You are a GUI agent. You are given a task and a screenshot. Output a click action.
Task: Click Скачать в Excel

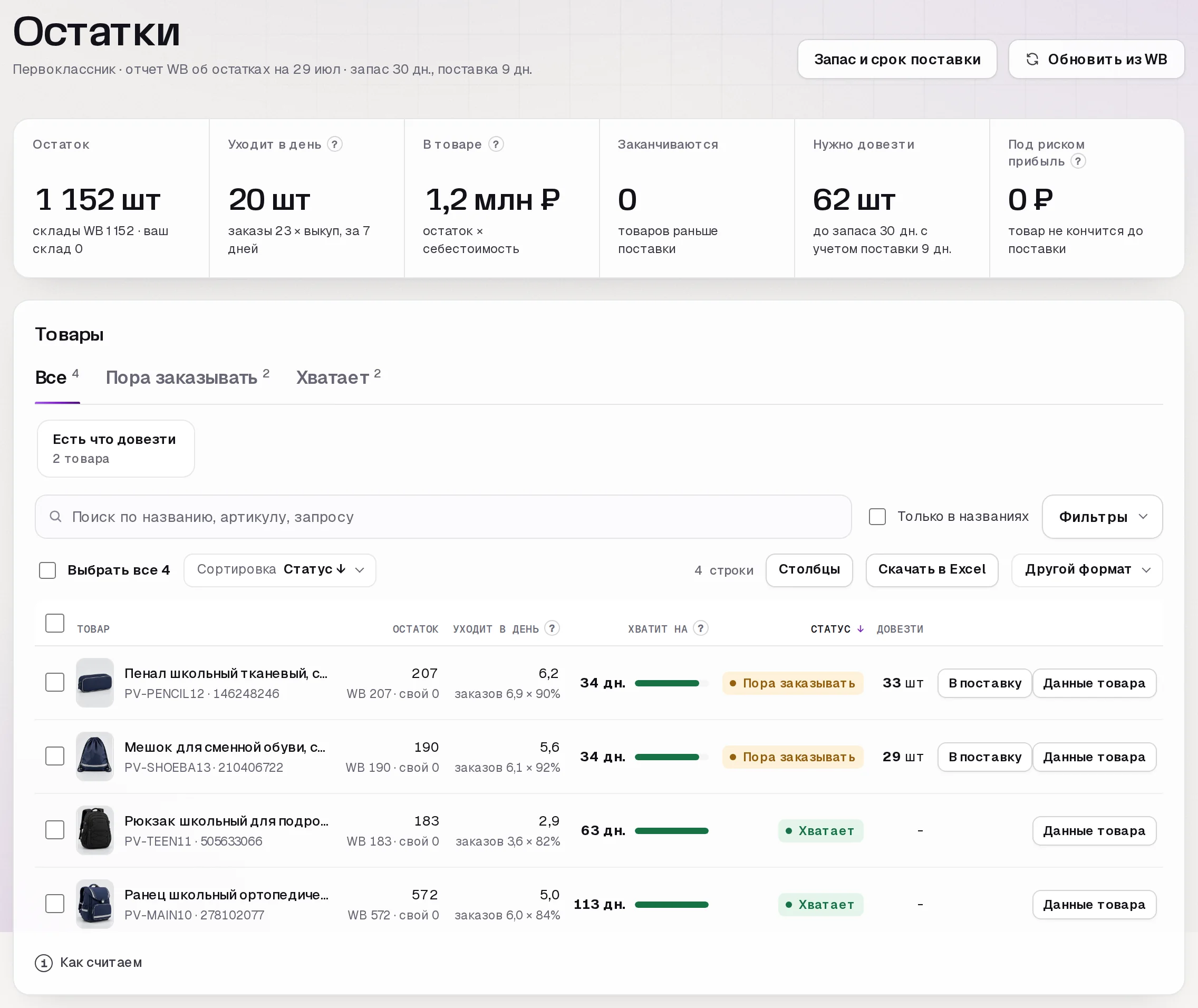(932, 570)
